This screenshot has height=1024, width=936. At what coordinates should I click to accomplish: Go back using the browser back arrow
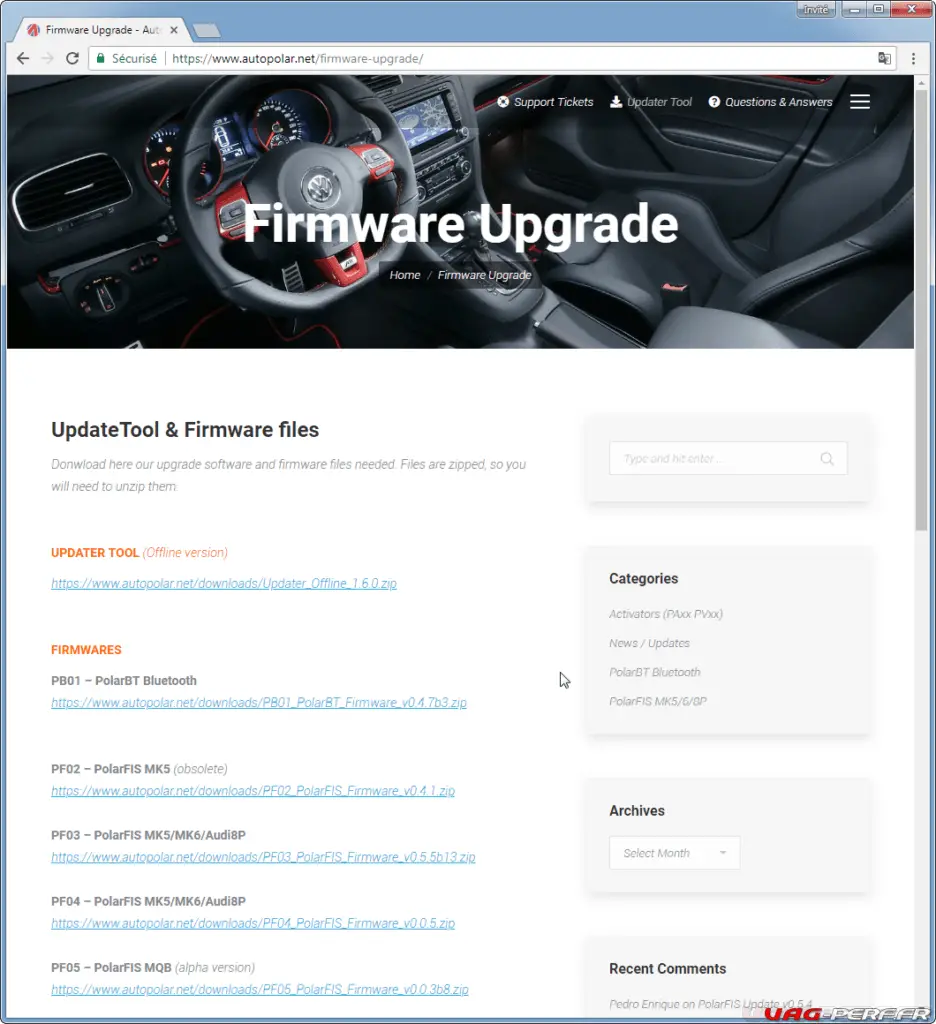pos(23,58)
